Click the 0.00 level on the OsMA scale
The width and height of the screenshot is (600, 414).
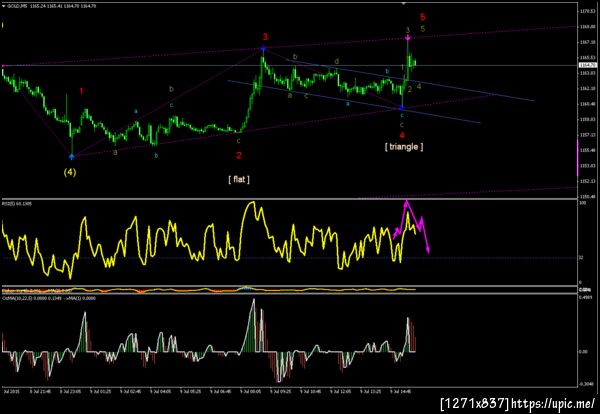click(582, 351)
